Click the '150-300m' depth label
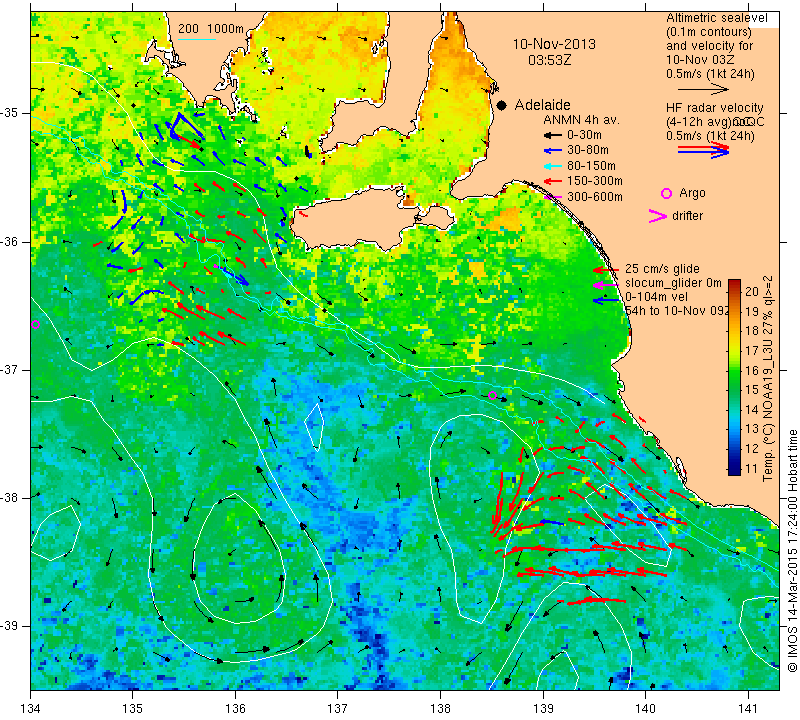The width and height of the screenshot is (800, 720). [x=595, y=181]
